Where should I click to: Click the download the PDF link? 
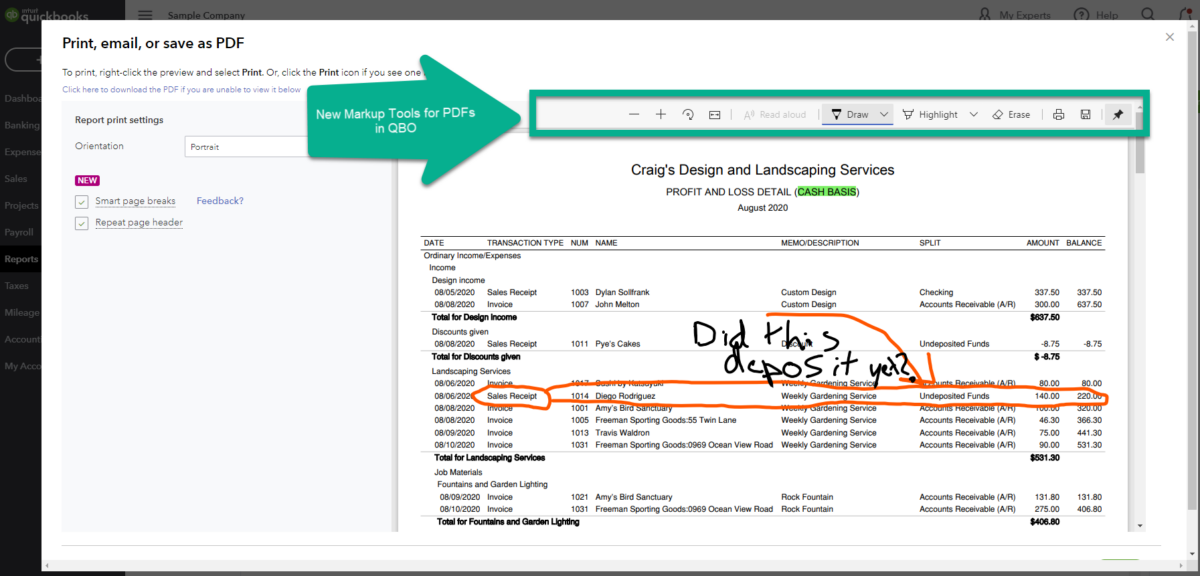click(181, 89)
